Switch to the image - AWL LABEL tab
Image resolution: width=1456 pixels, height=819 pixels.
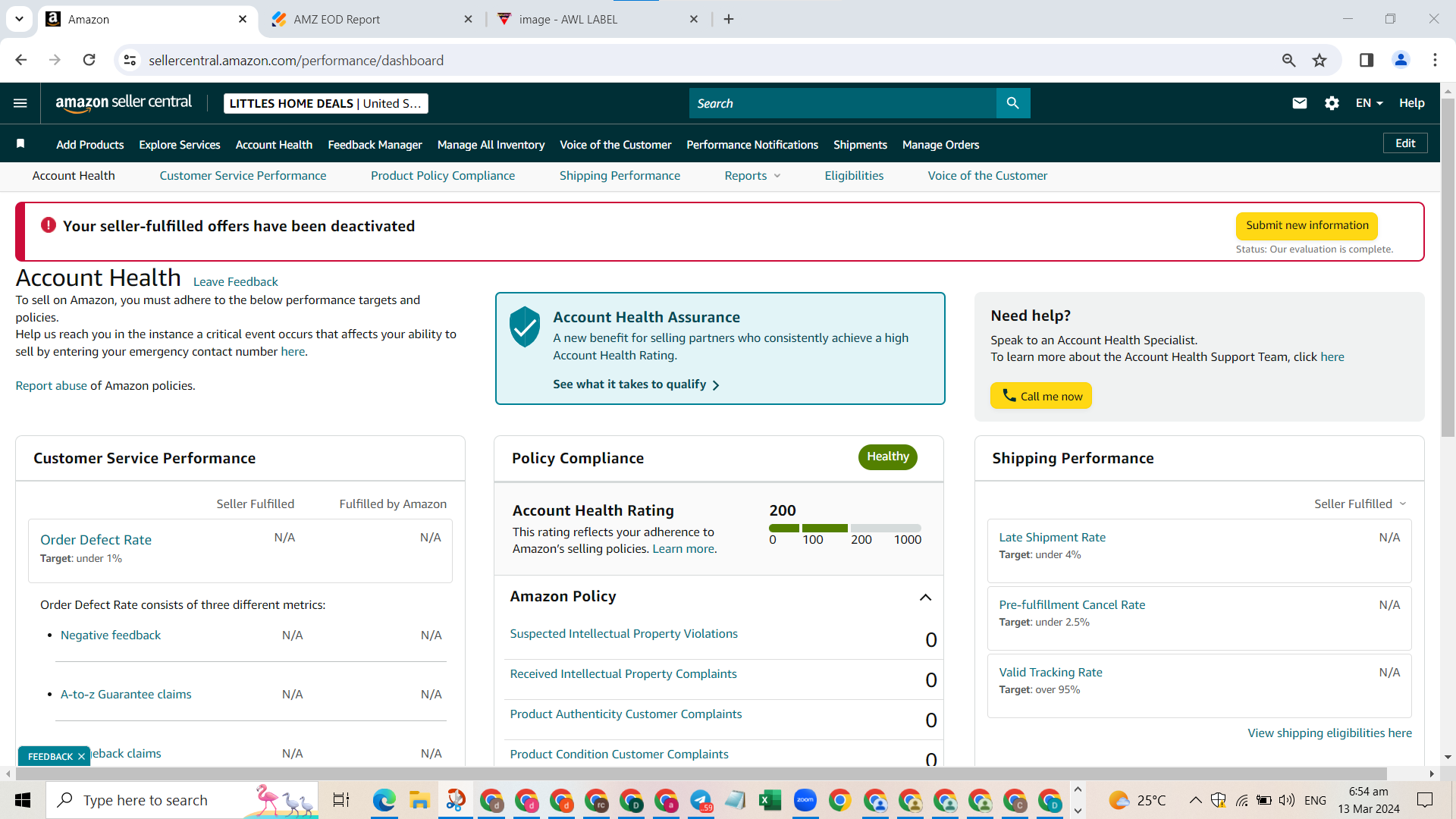coord(598,19)
